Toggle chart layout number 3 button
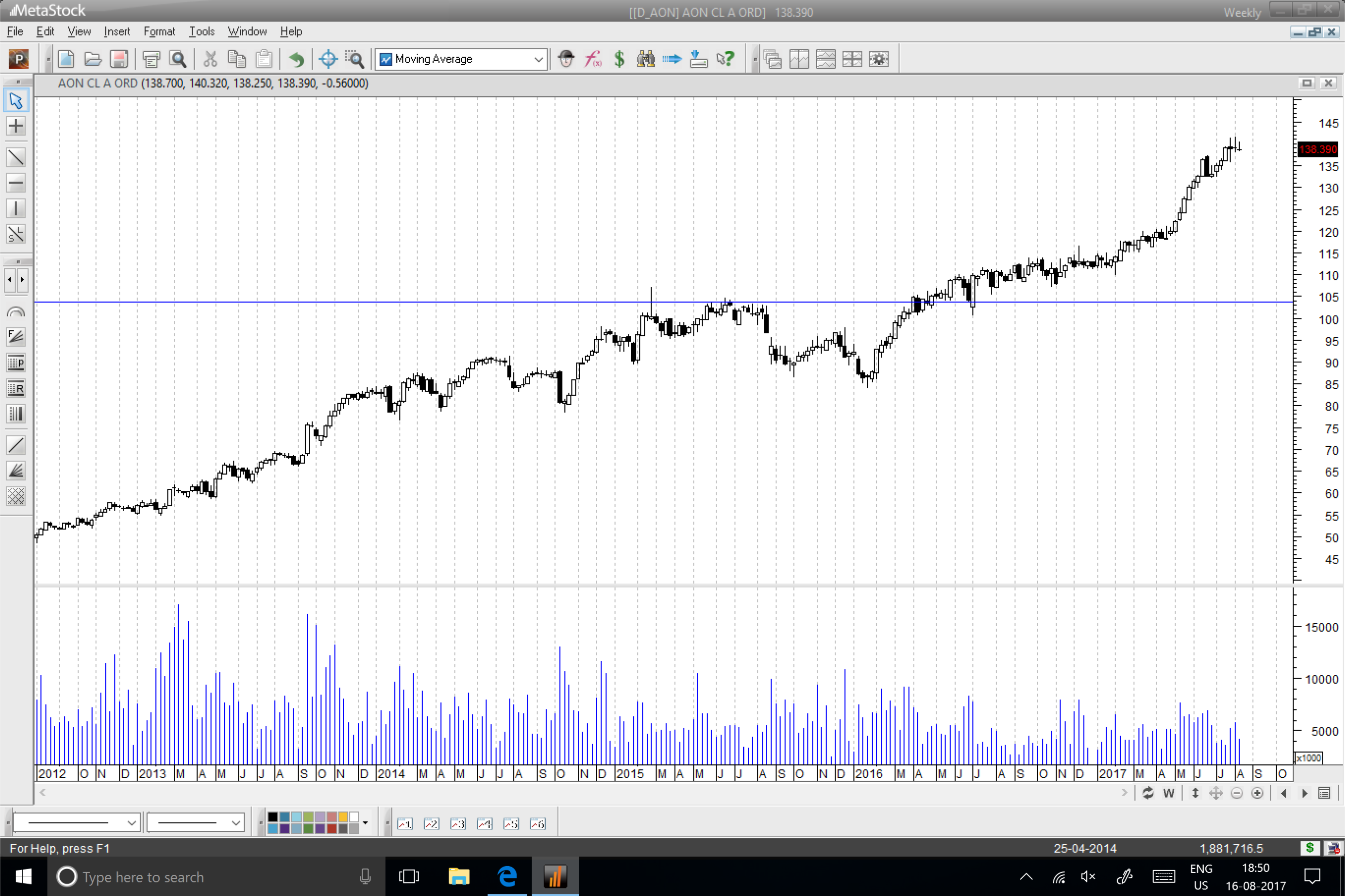 (458, 824)
